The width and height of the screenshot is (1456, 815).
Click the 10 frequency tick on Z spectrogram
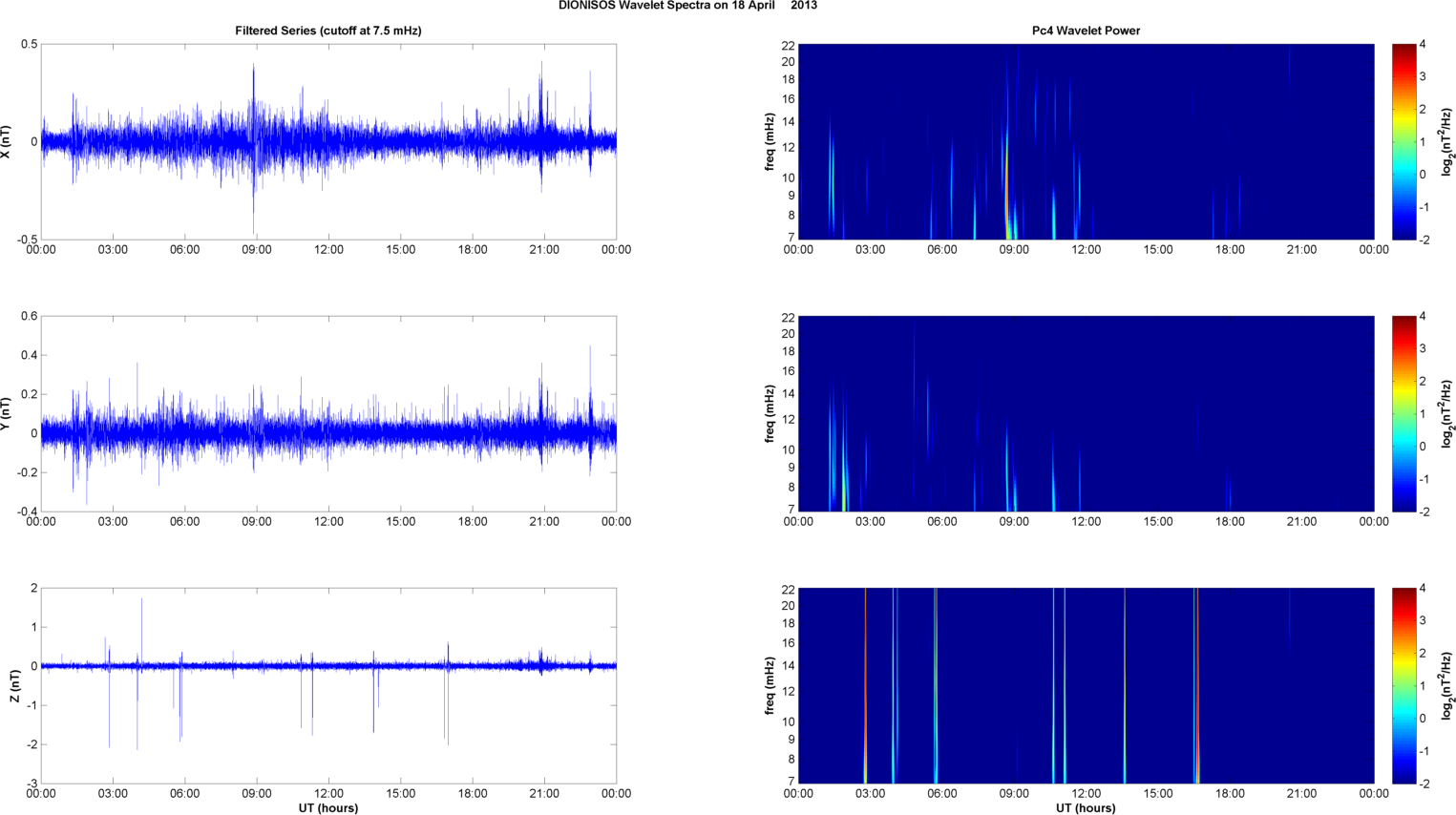[789, 721]
